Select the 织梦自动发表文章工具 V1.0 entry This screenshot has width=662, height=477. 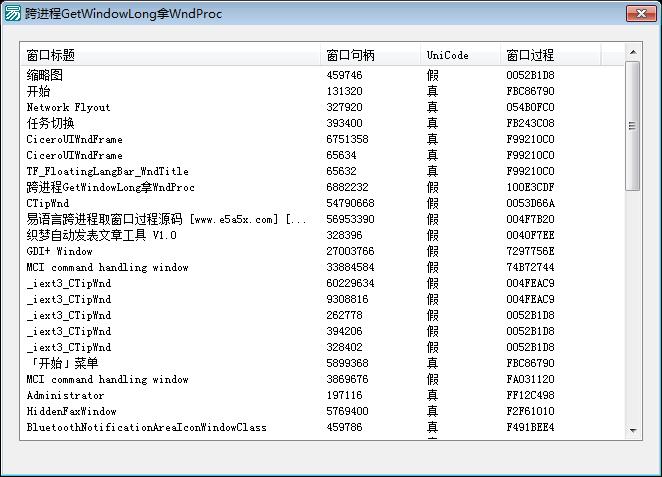click(101, 235)
